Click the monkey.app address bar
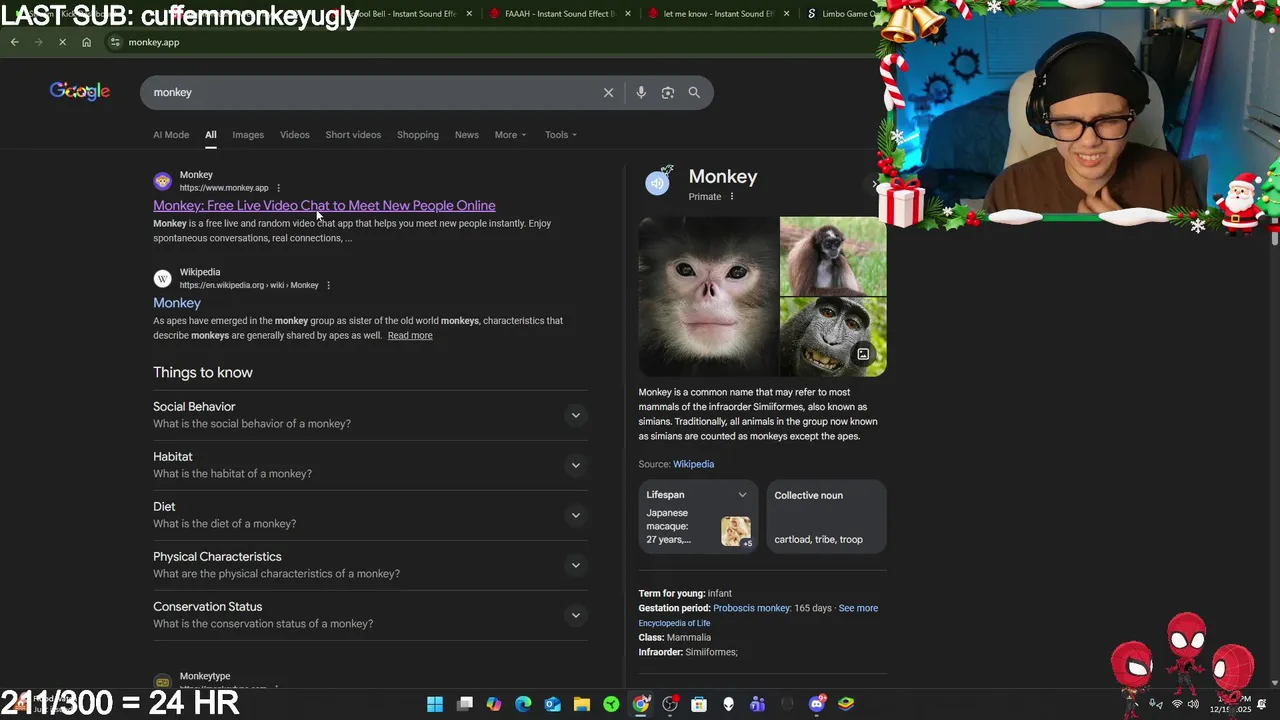 [x=490, y=42]
